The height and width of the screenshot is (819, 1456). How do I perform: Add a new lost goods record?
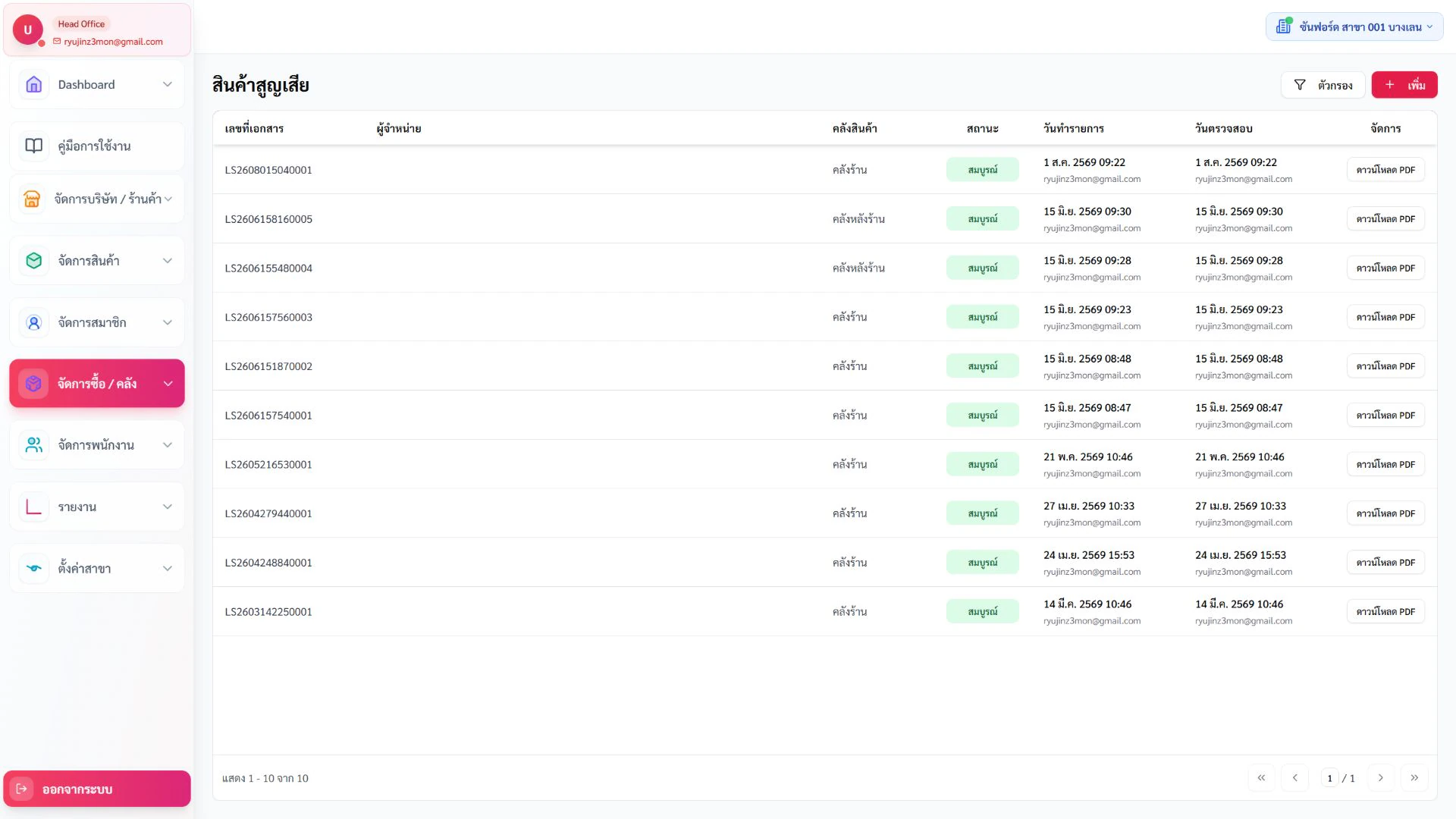click(1404, 85)
